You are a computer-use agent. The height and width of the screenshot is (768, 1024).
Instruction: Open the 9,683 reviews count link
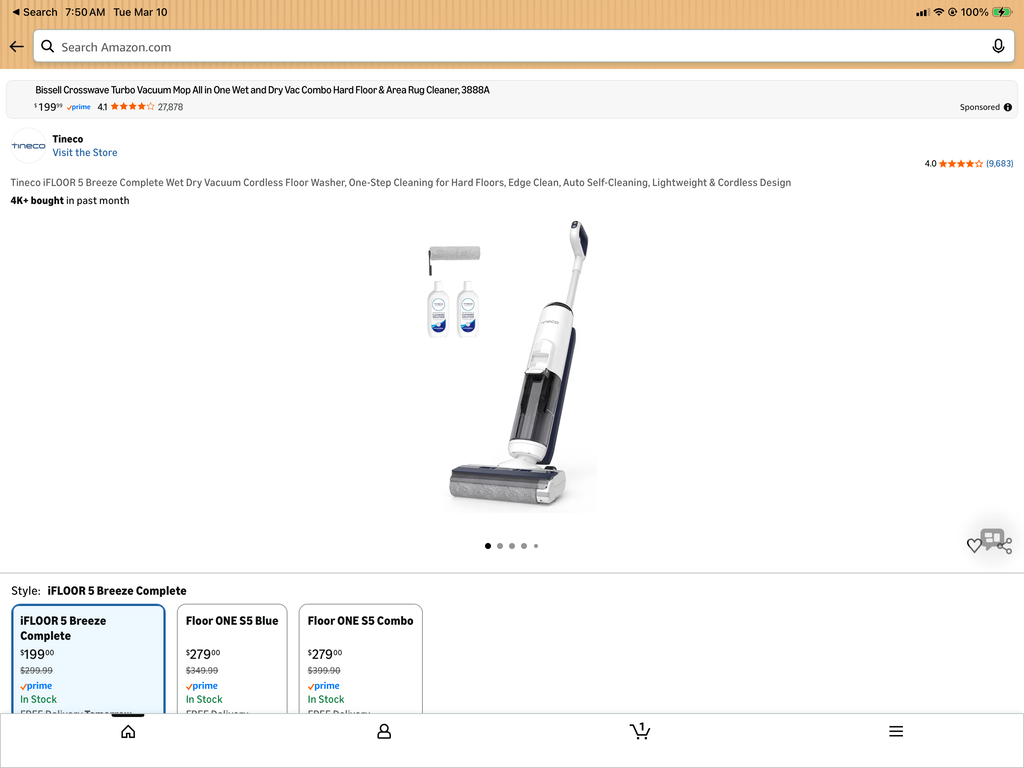pyautogui.click(x=999, y=163)
